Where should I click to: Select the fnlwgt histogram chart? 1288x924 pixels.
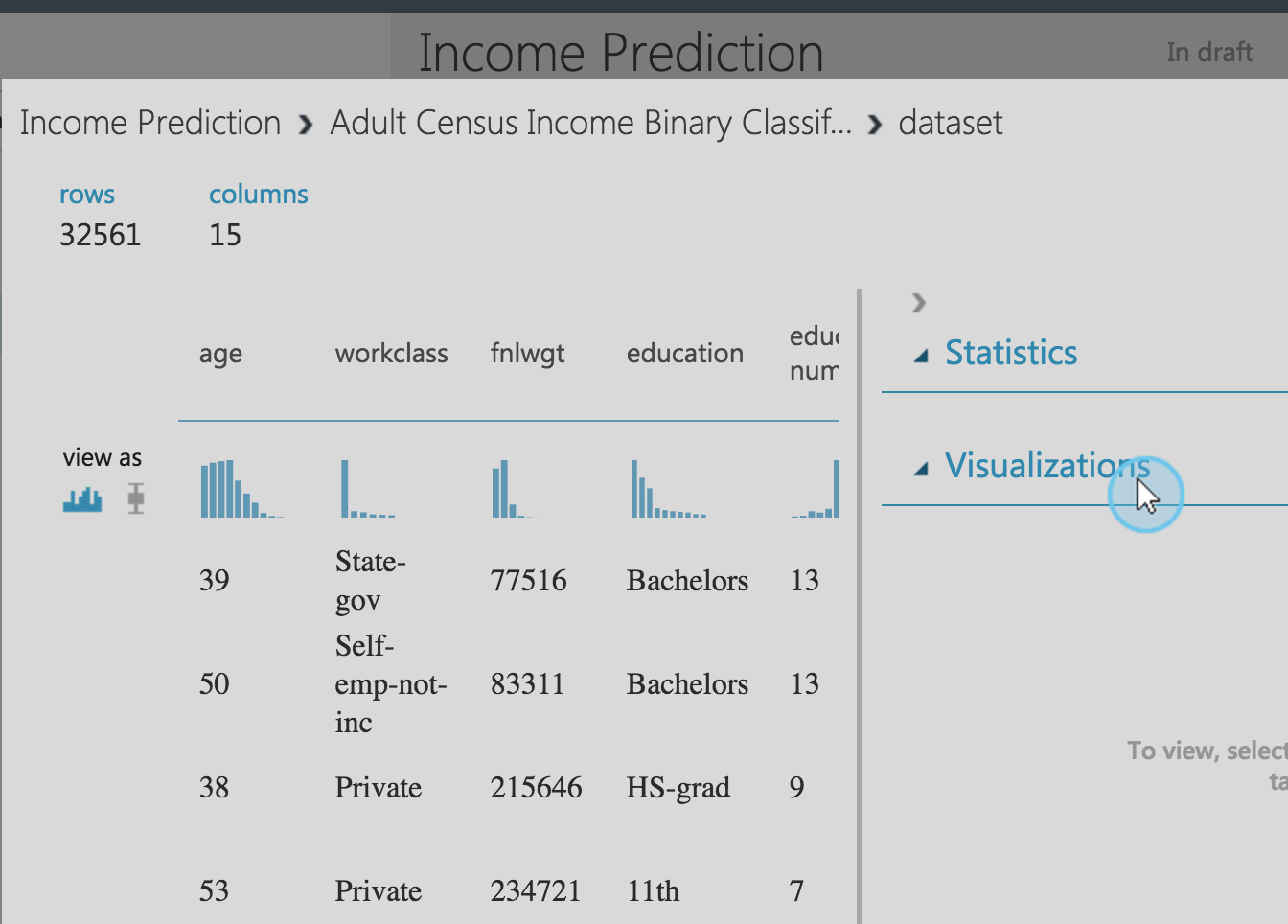coord(512,489)
